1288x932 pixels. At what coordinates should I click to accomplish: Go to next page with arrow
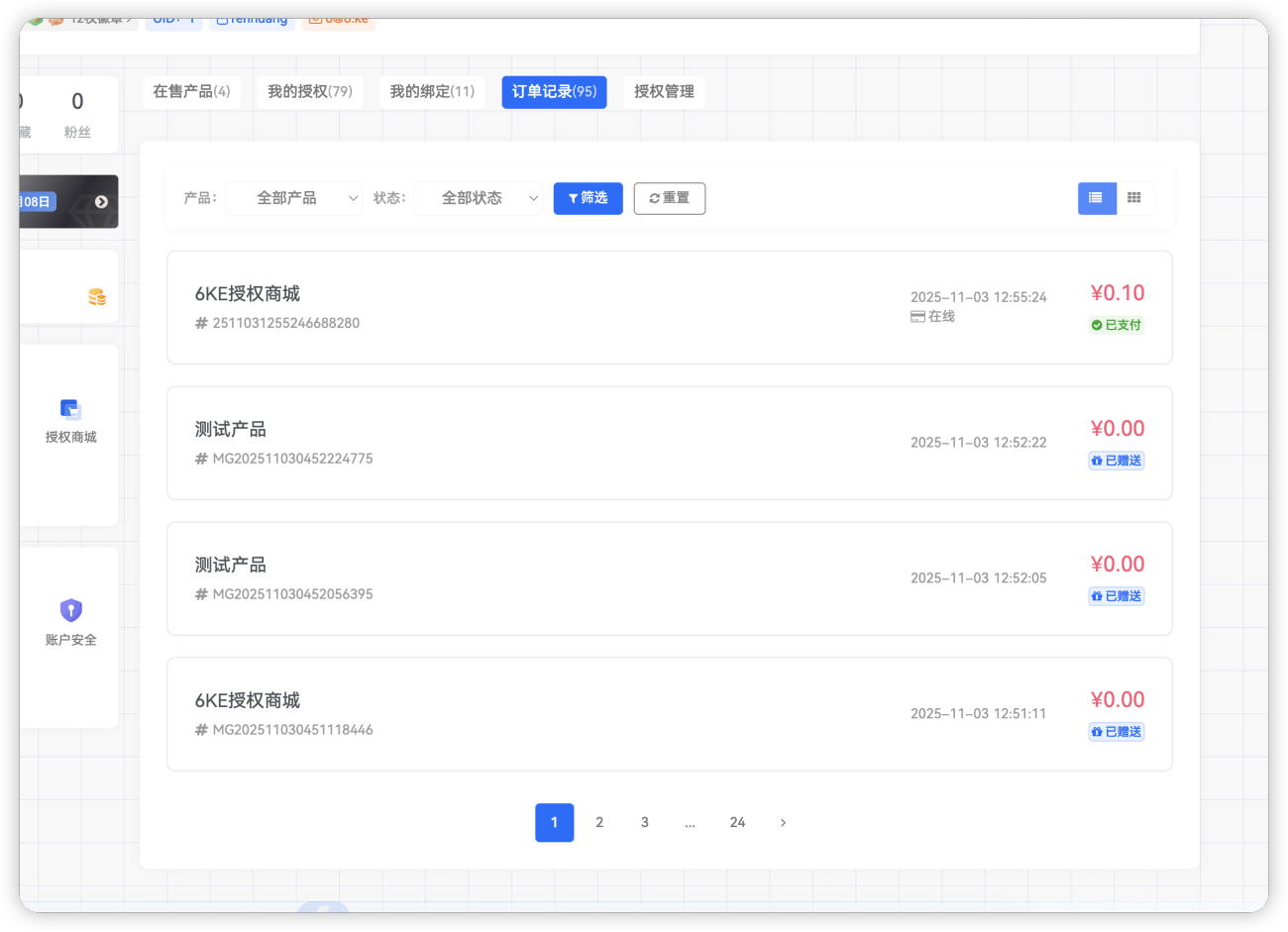coord(783,823)
